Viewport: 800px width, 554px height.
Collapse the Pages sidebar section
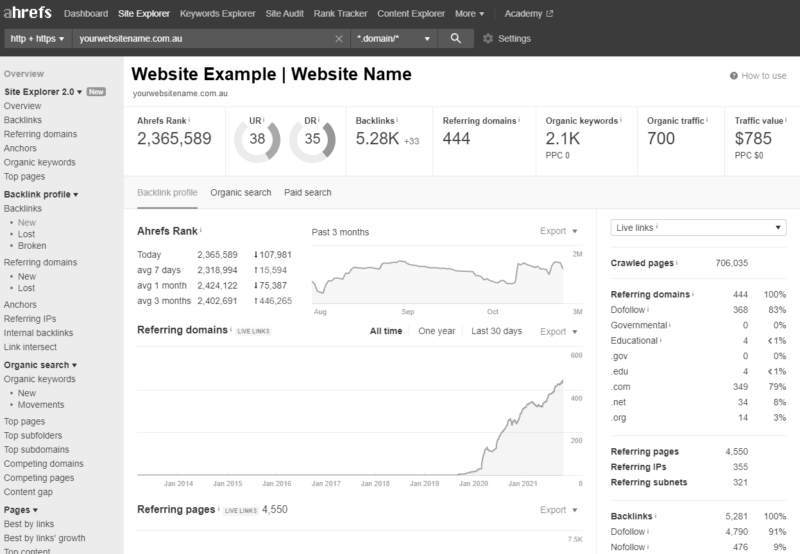(x=21, y=510)
